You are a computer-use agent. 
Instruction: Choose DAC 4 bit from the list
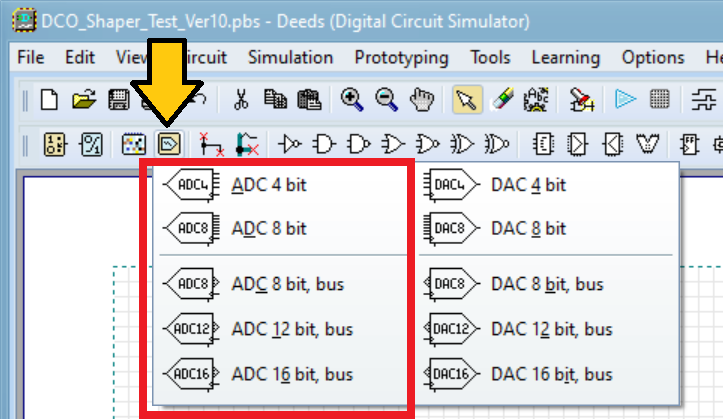pyautogui.click(x=546, y=185)
